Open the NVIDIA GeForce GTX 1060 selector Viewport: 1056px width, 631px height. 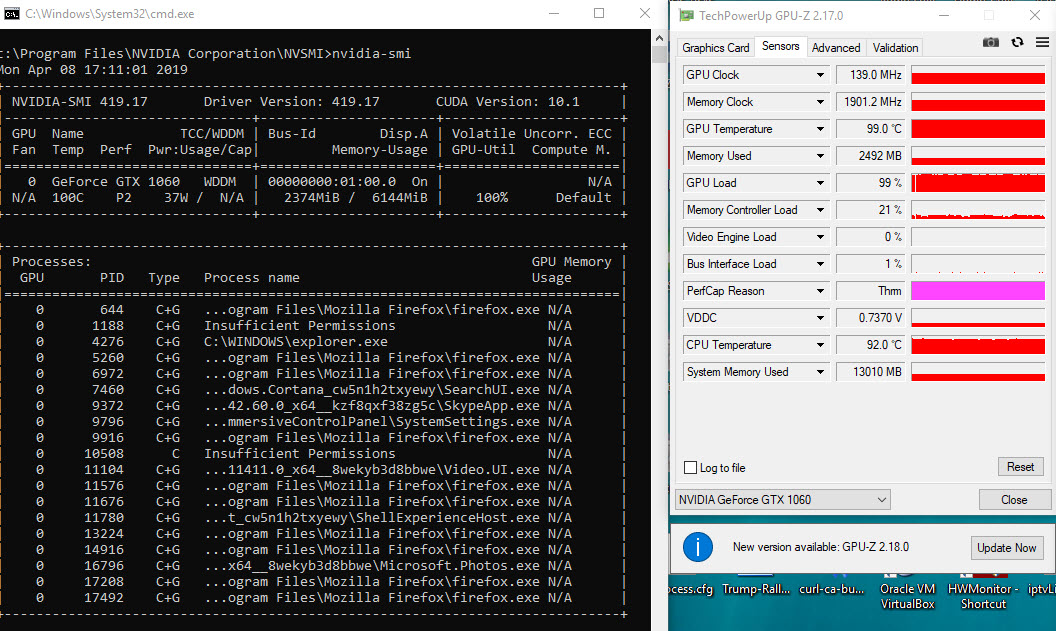point(783,500)
